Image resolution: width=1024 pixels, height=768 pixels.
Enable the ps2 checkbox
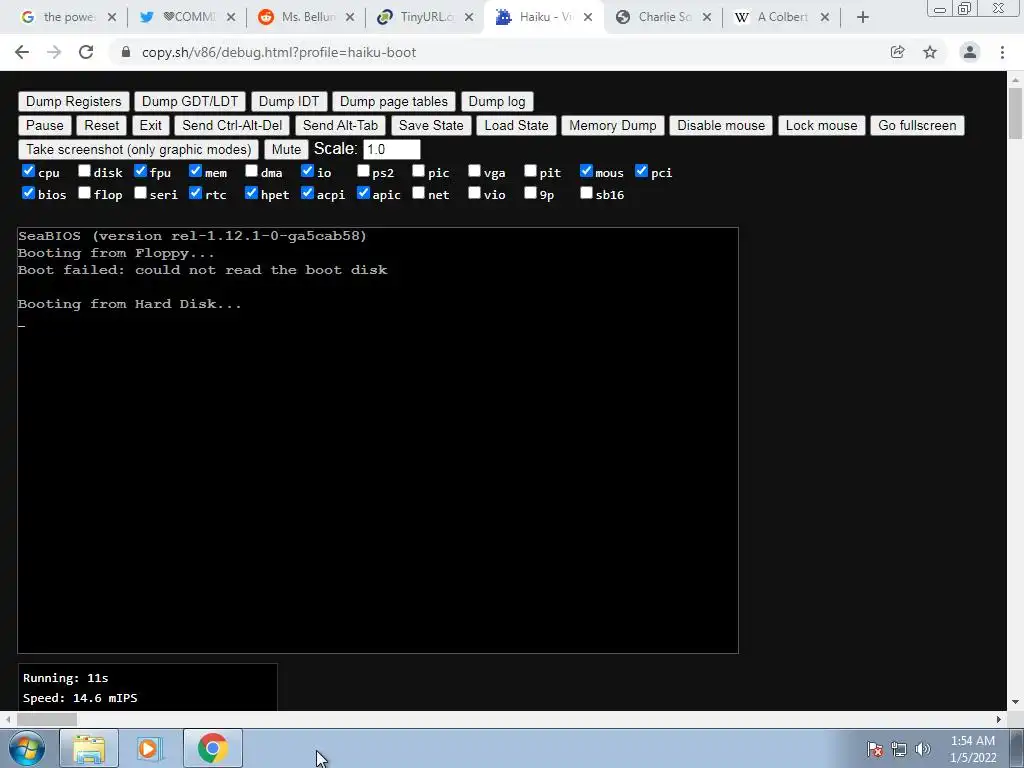pyautogui.click(x=364, y=171)
